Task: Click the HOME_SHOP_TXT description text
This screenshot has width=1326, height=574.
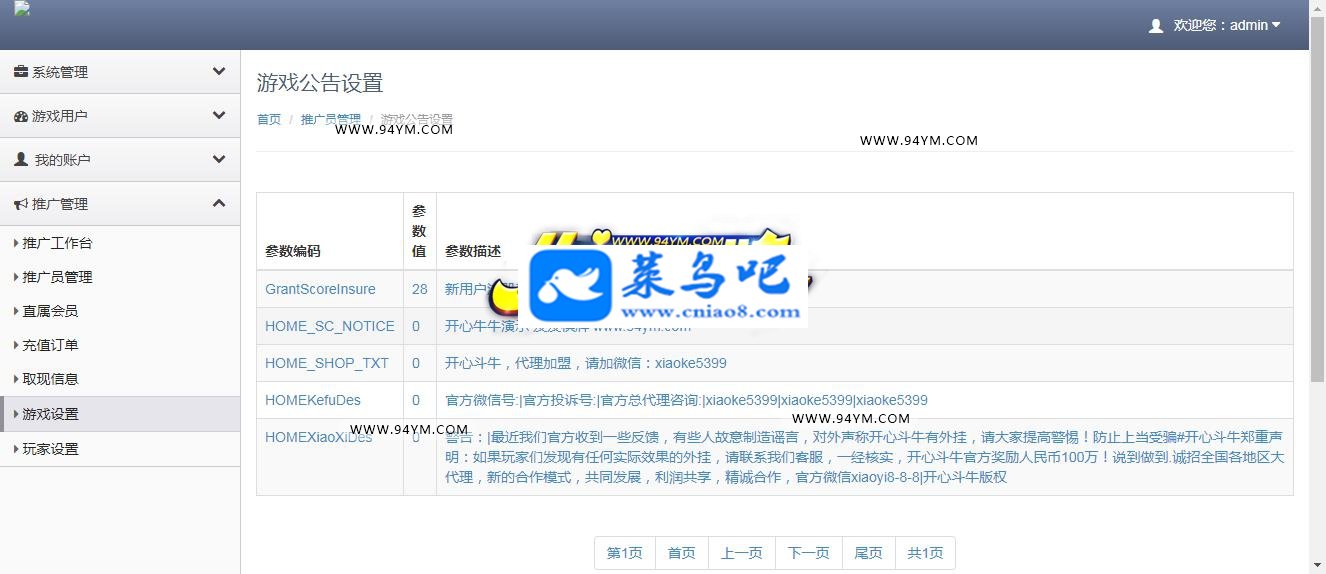Action: (x=586, y=363)
